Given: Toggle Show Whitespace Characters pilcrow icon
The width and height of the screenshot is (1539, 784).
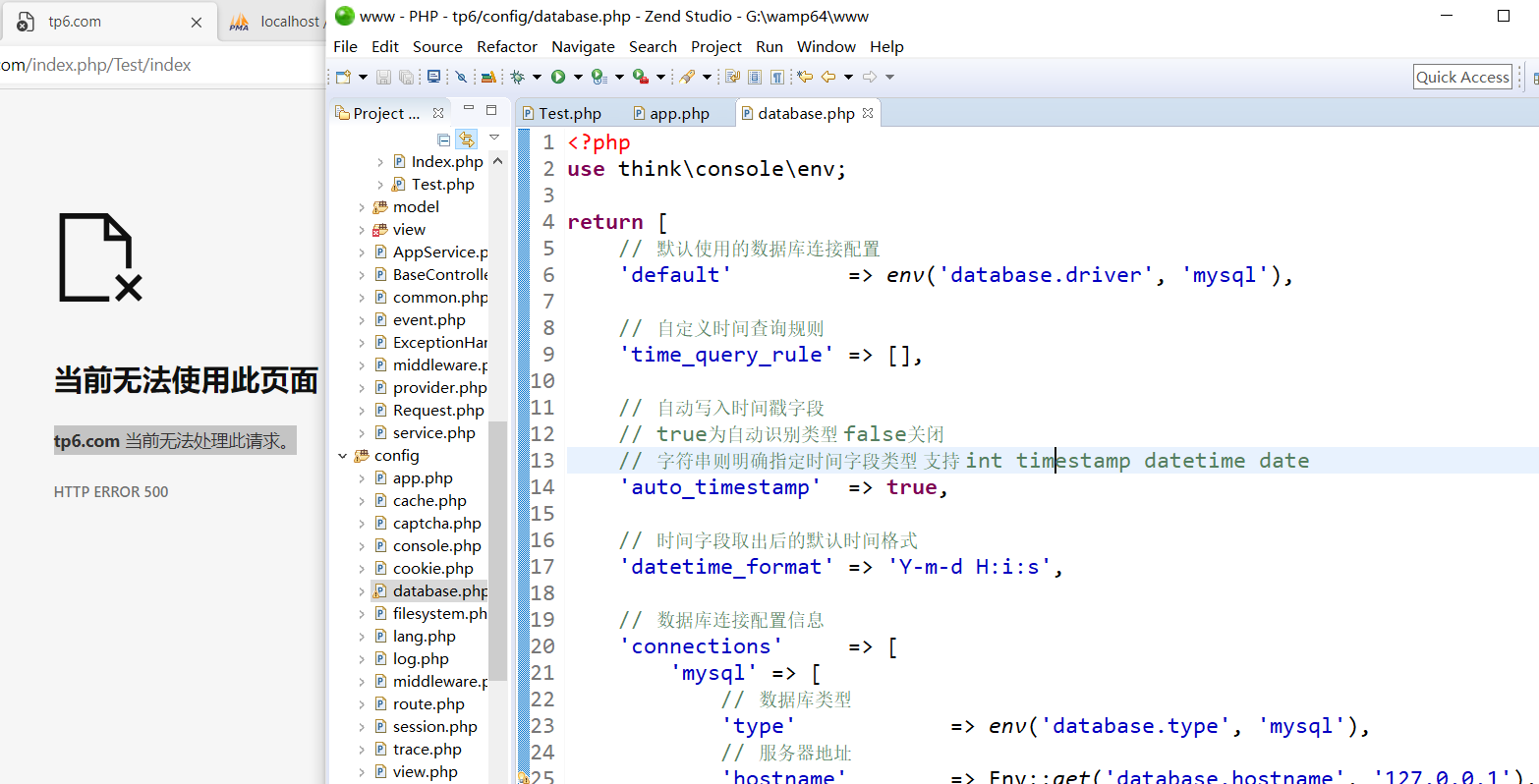Looking at the screenshot, I should [x=776, y=77].
